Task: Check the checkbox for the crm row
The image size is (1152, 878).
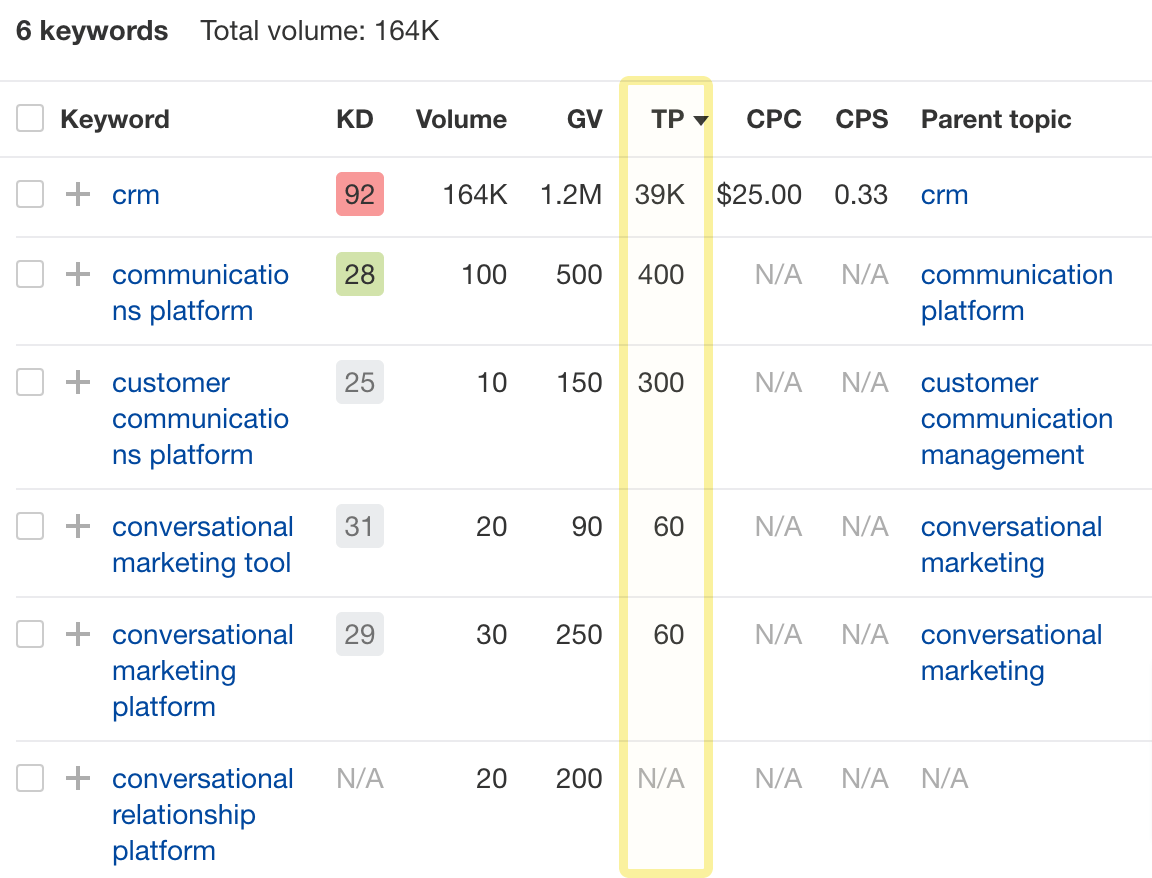Action: 30,195
